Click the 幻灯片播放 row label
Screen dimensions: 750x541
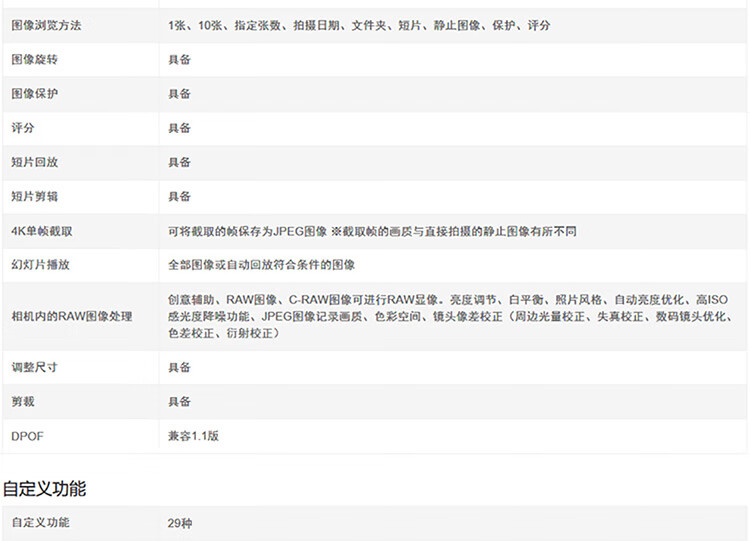pyautogui.click(x=40, y=265)
